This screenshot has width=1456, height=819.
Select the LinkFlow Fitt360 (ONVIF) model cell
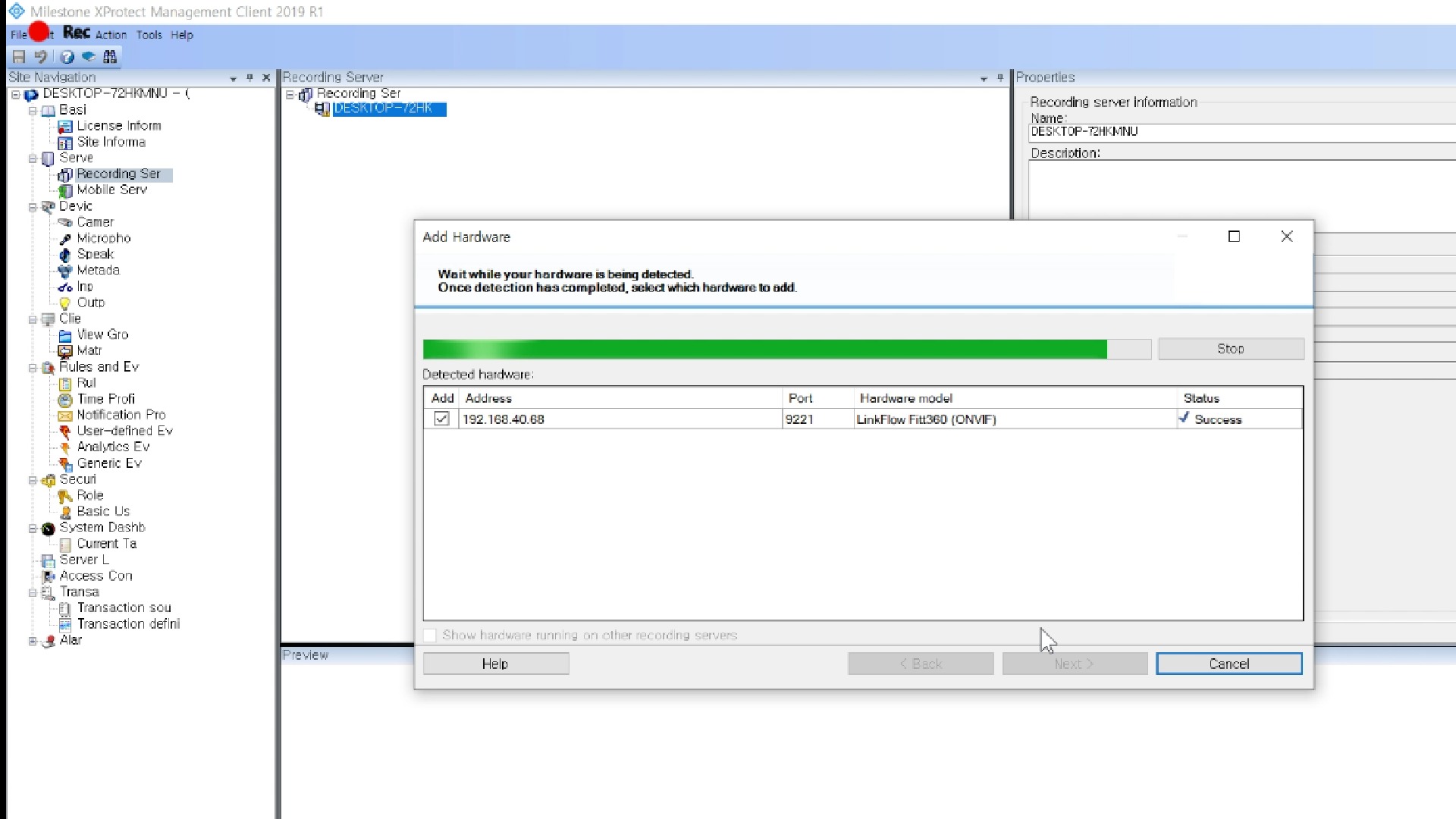1015,419
